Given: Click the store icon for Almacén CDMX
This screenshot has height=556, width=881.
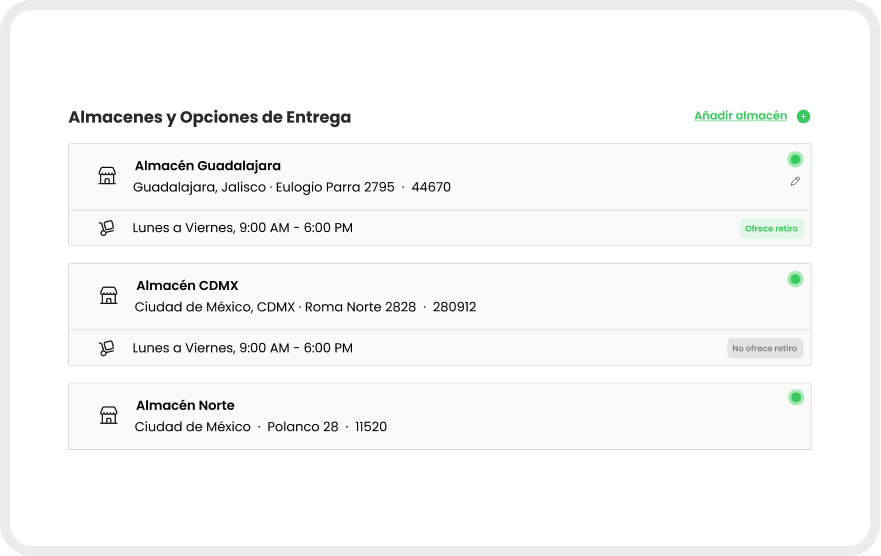Looking at the screenshot, I should coord(109,296).
